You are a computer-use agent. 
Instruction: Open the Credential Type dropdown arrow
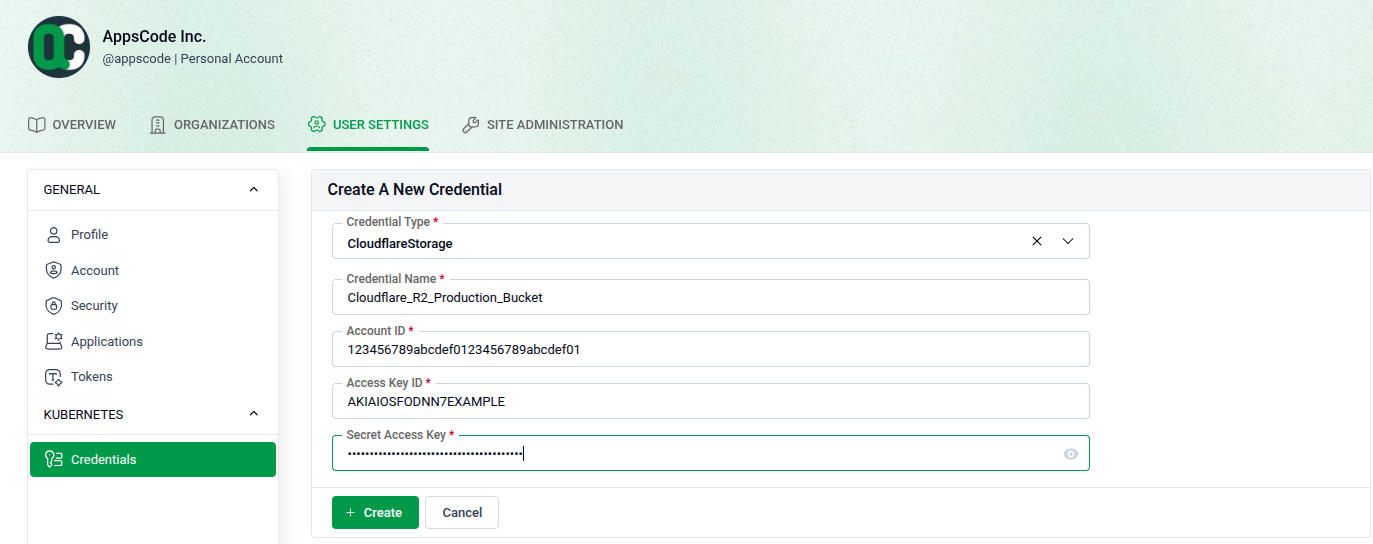tap(1067, 241)
